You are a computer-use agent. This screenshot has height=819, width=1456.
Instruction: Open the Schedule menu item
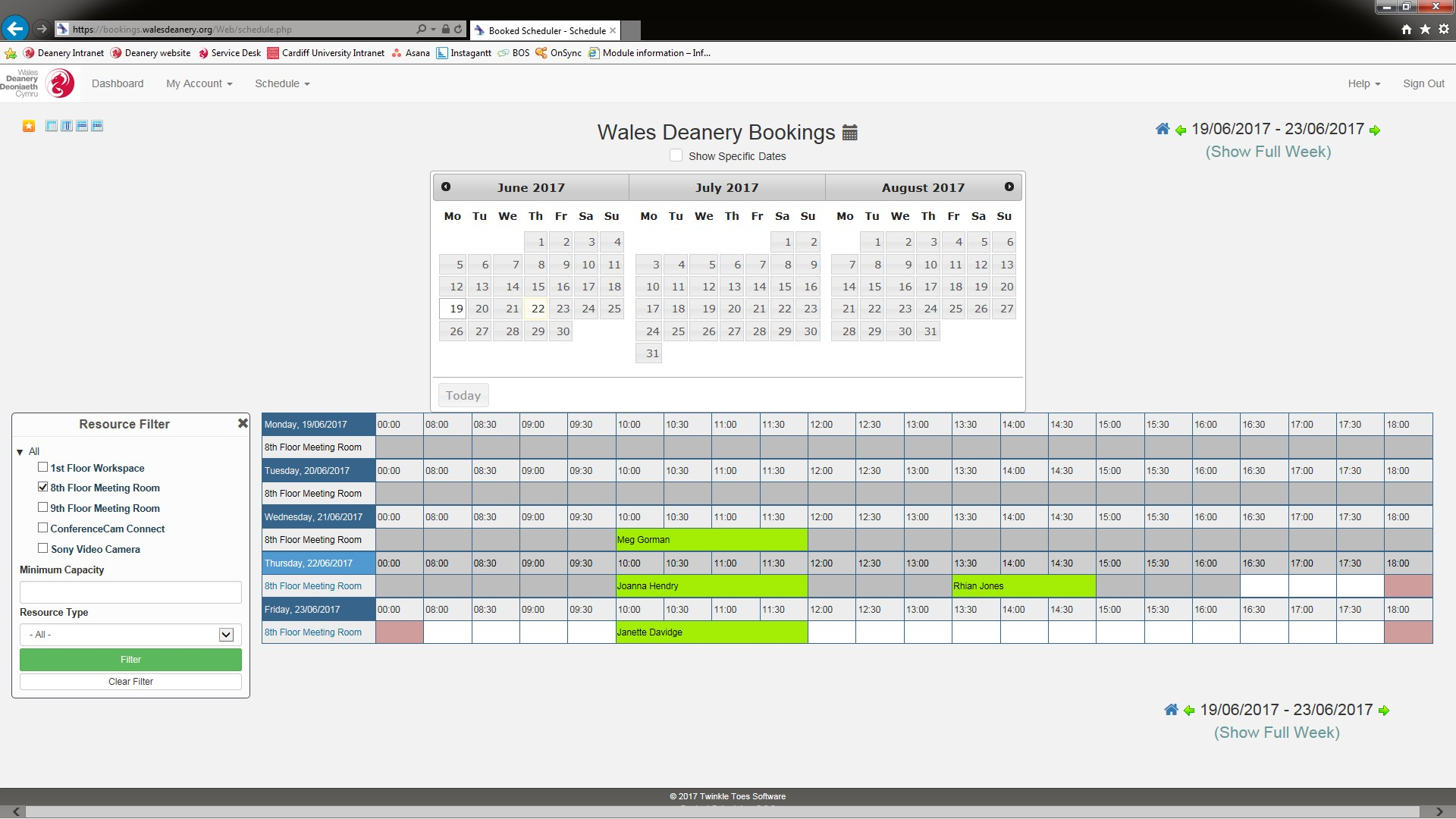pyautogui.click(x=281, y=83)
